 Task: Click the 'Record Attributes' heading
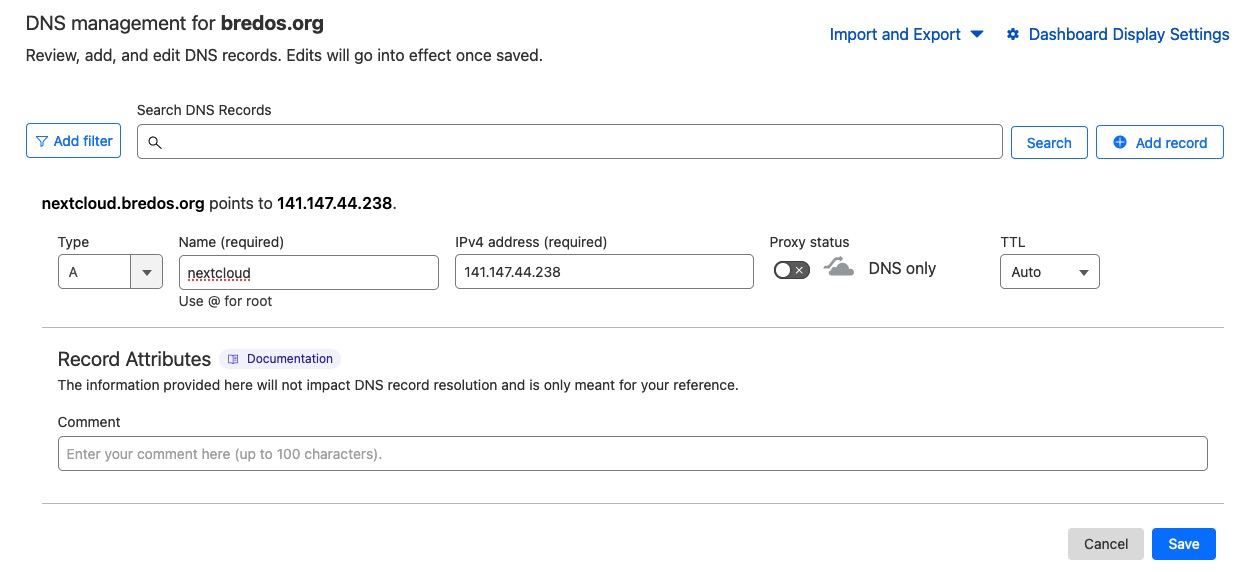coord(134,359)
